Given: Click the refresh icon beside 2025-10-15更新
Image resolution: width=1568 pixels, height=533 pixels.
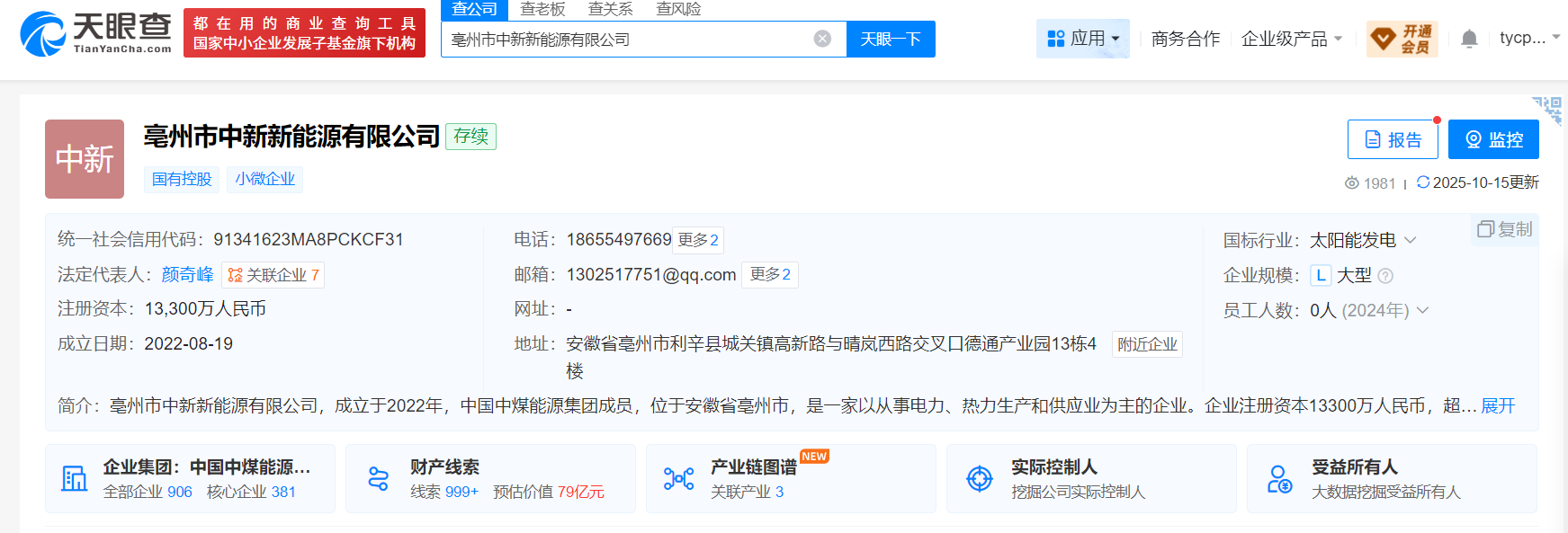Looking at the screenshot, I should 1423,182.
